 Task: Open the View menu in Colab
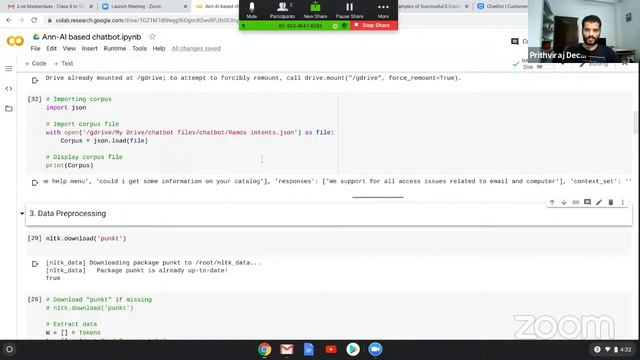69,48
